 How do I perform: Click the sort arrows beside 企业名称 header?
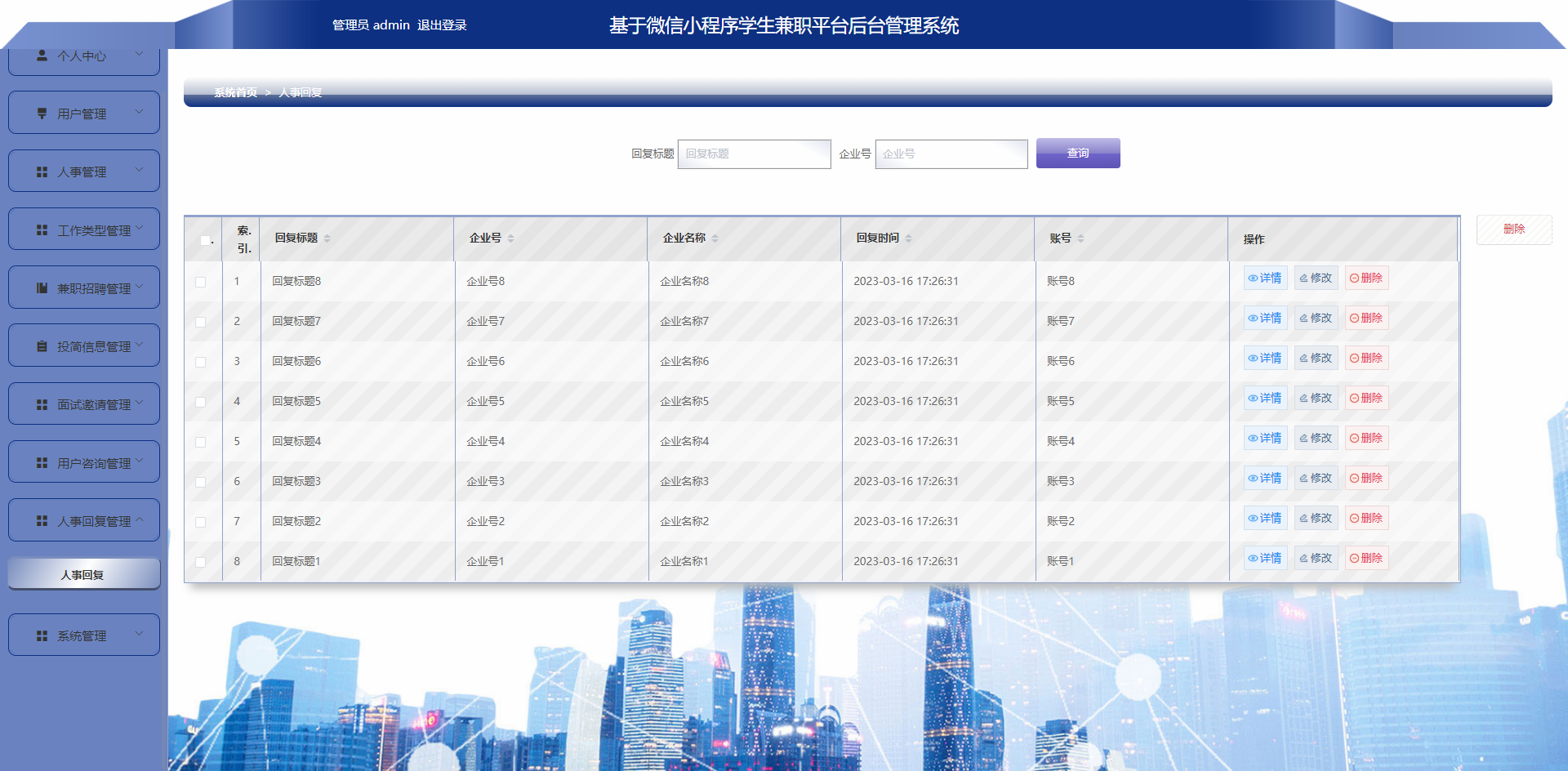coord(715,238)
